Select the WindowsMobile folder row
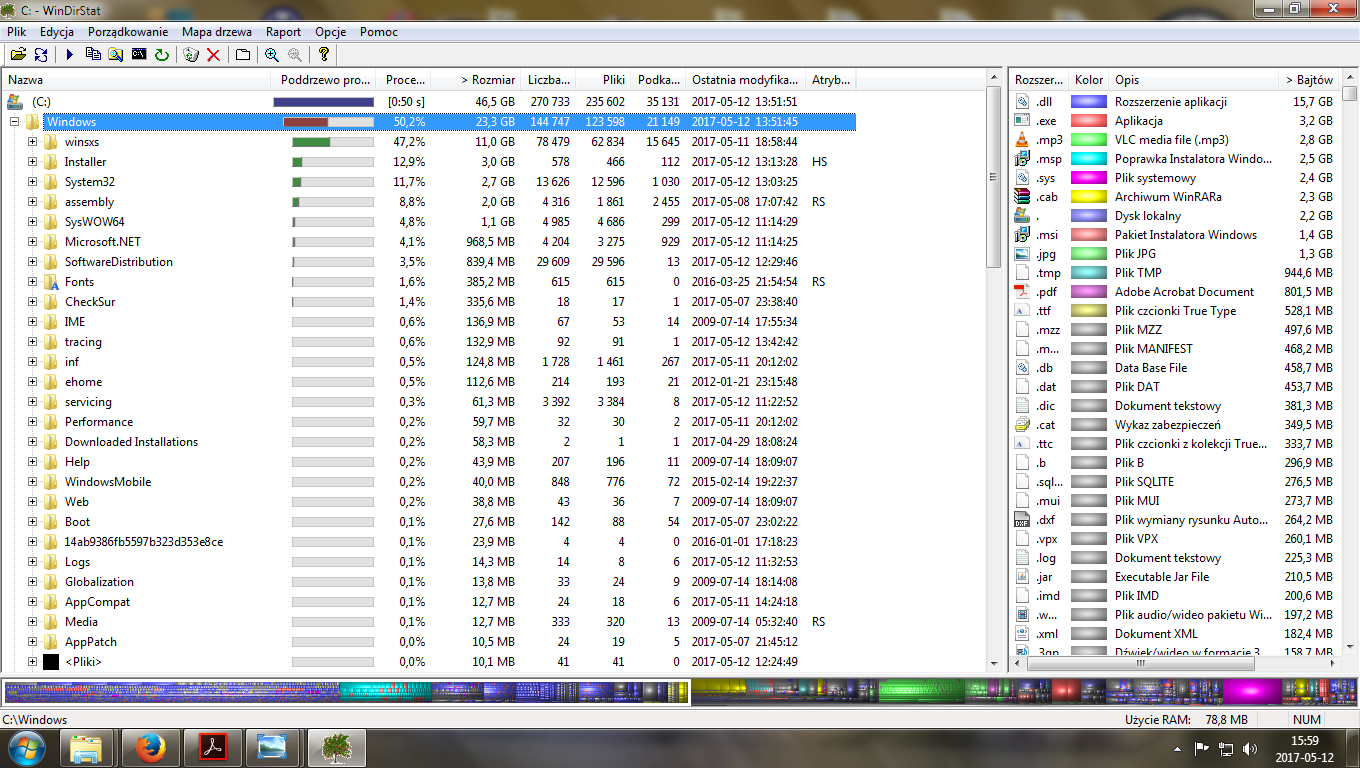 [x=430, y=482]
